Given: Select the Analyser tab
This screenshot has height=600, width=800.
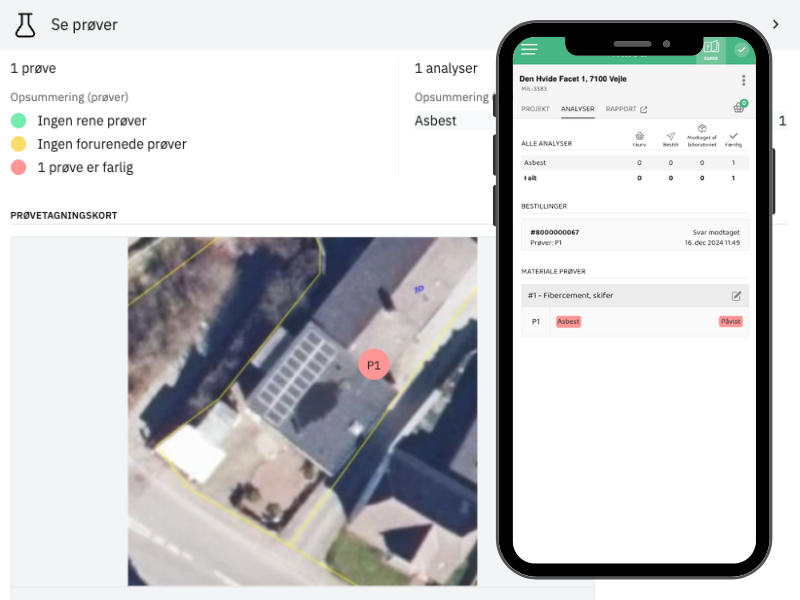Looking at the screenshot, I should click(578, 109).
